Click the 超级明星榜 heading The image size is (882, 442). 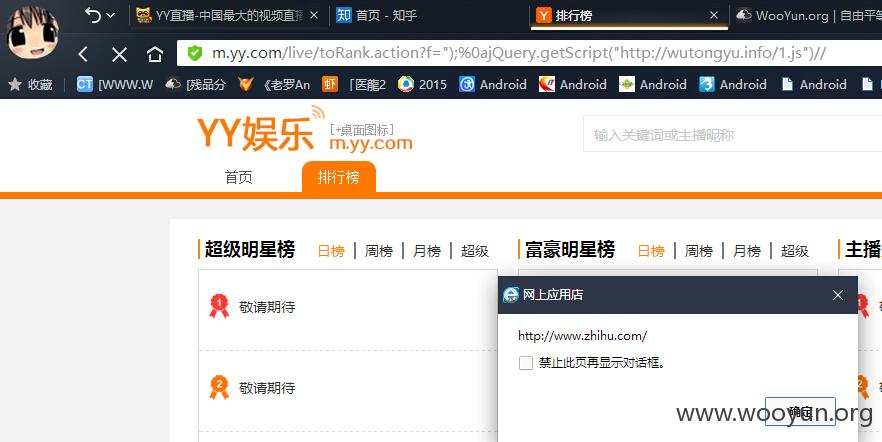(250, 250)
